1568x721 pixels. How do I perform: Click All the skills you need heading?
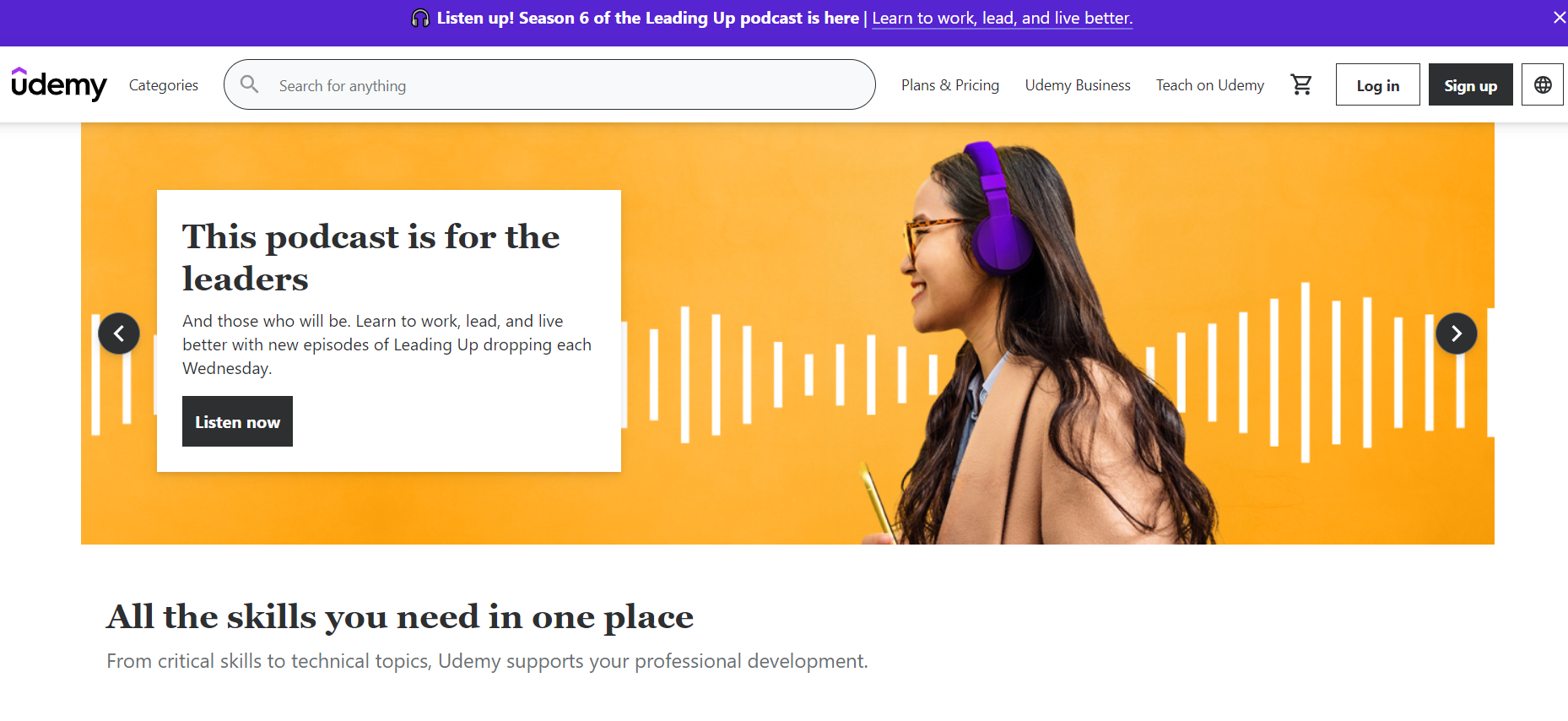[x=400, y=617]
